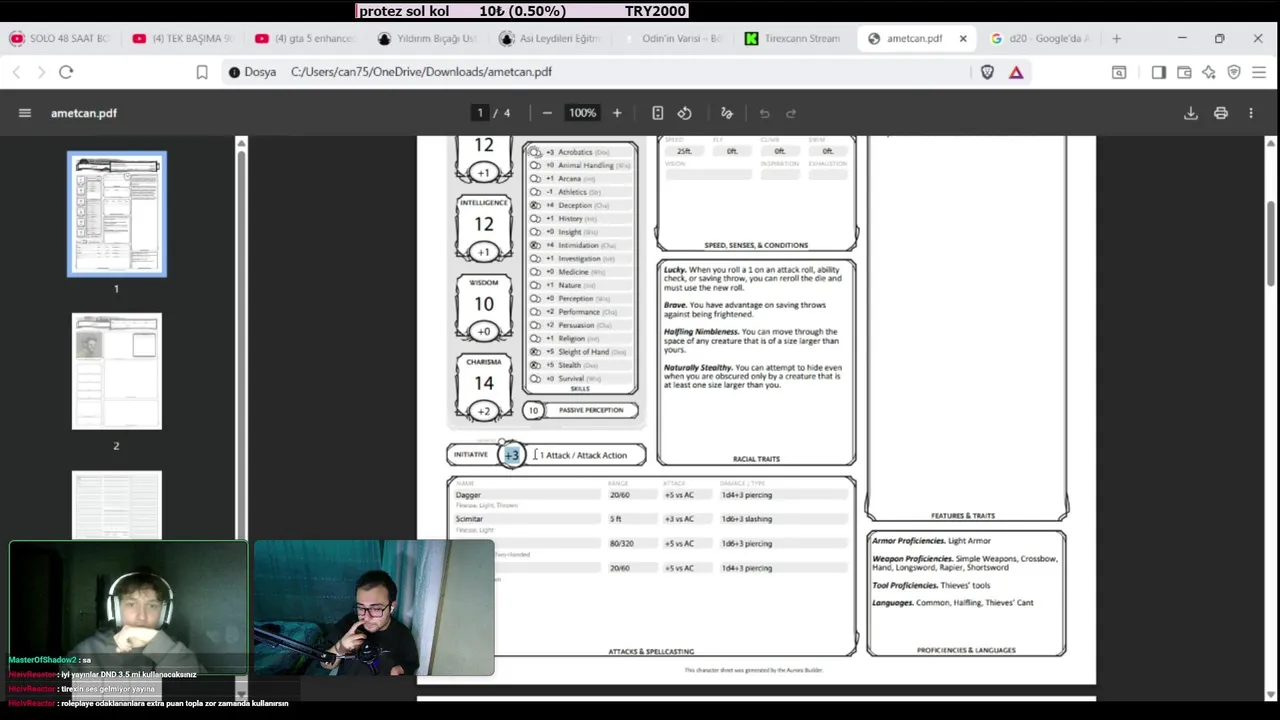Open the PDF more actions menu
This screenshot has width=1280, height=720.
pyautogui.click(x=1251, y=113)
